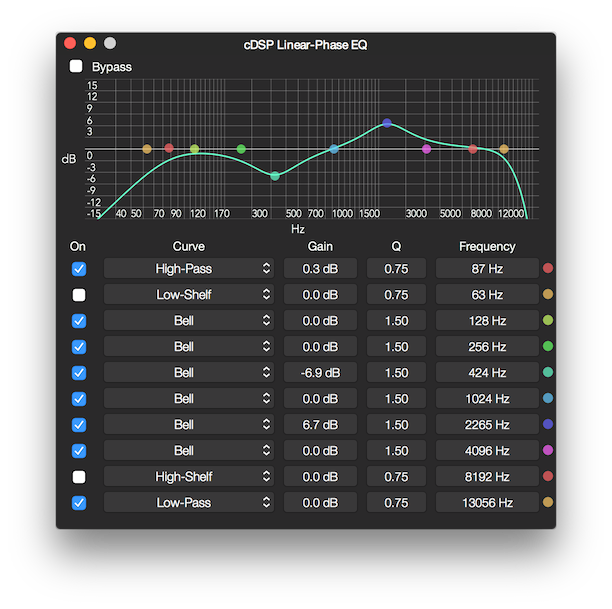Uncheck the 128 Hz Bell band

pyautogui.click(x=79, y=321)
